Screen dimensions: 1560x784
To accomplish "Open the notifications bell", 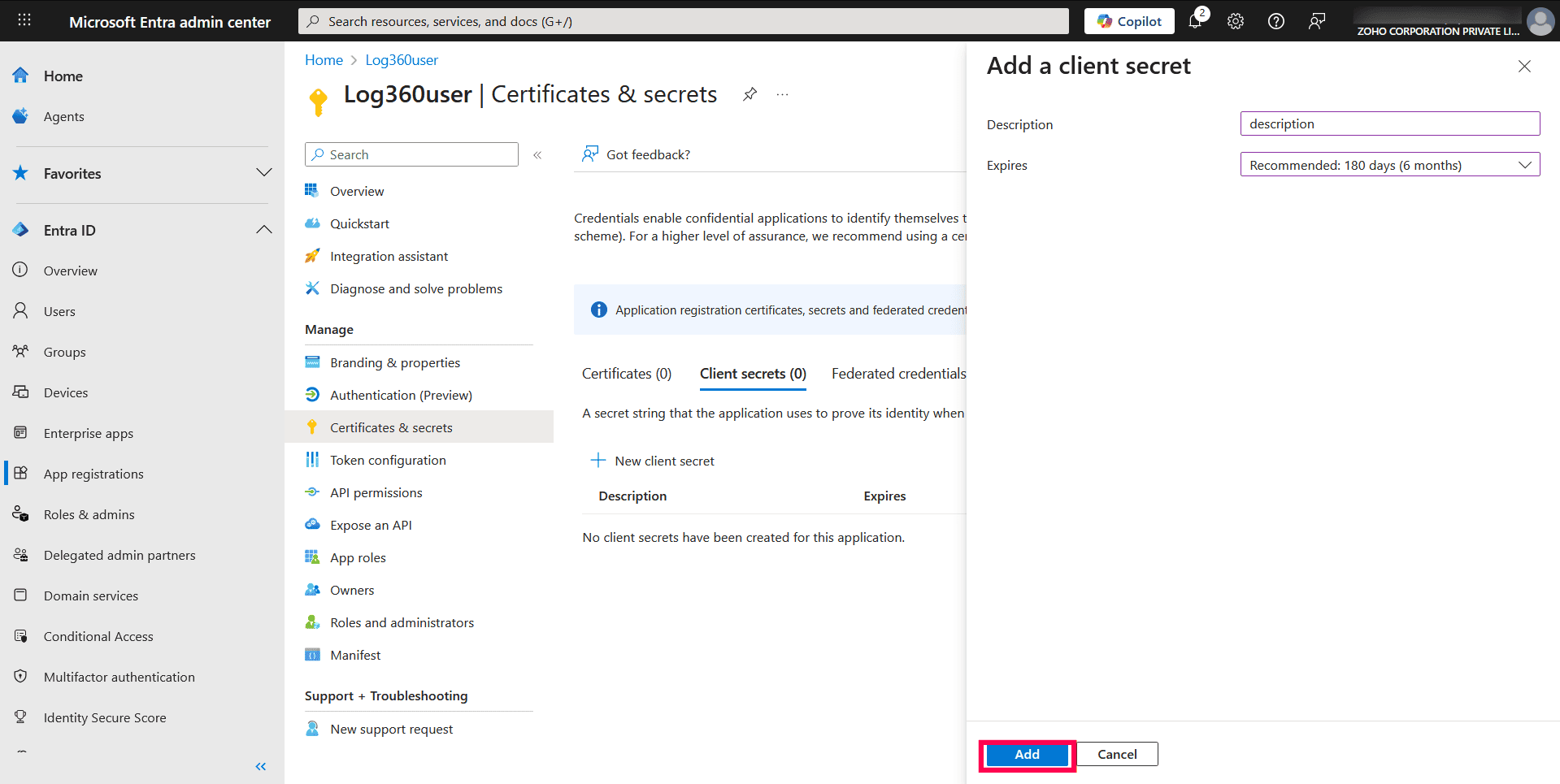I will (1194, 21).
